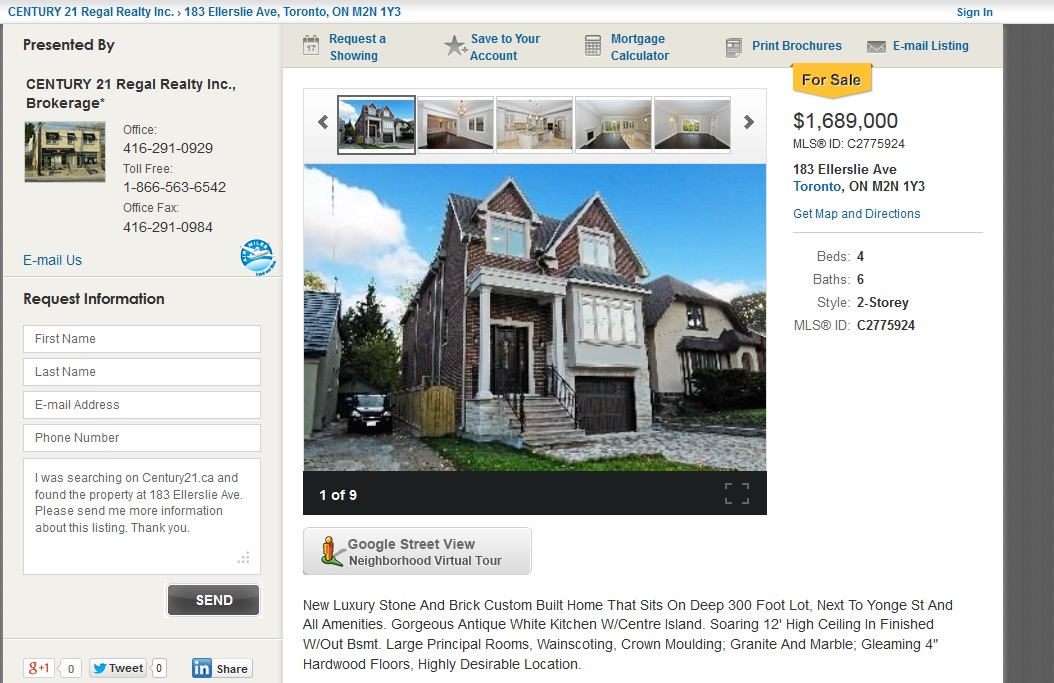Click the Google +1 button
Screen dimensions: 1054x683
[x=39, y=668]
